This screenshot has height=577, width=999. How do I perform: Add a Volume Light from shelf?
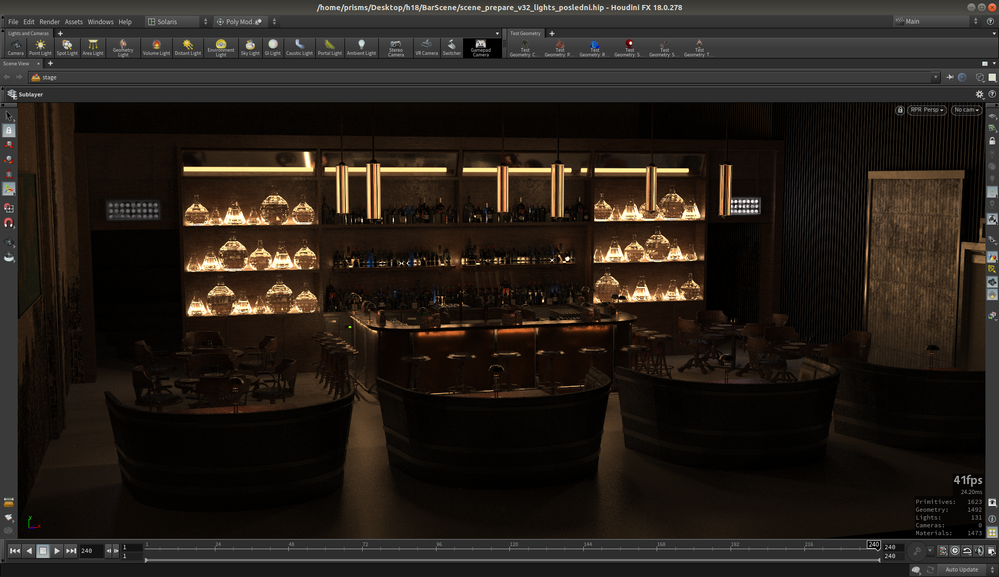coord(156,48)
